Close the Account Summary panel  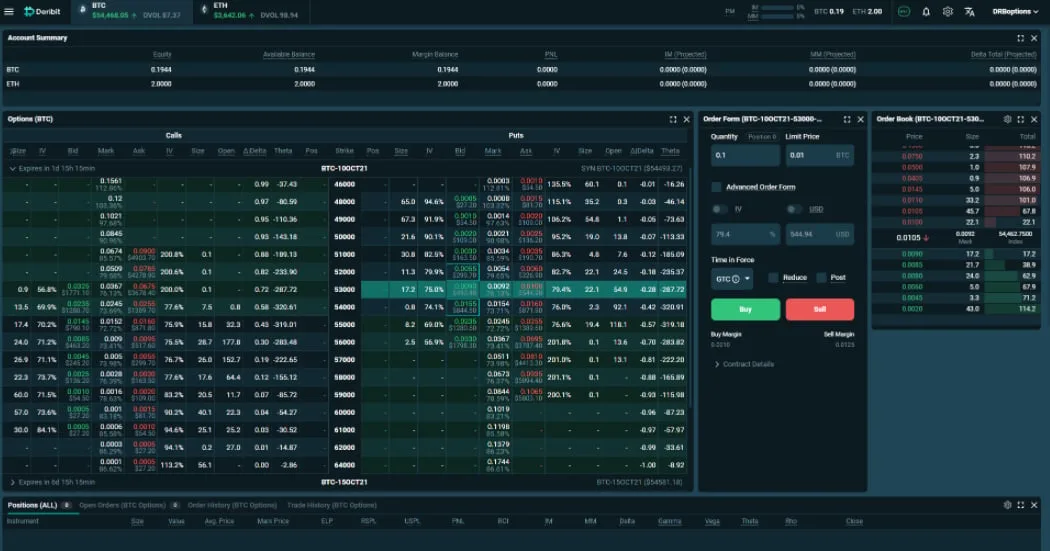1034,38
